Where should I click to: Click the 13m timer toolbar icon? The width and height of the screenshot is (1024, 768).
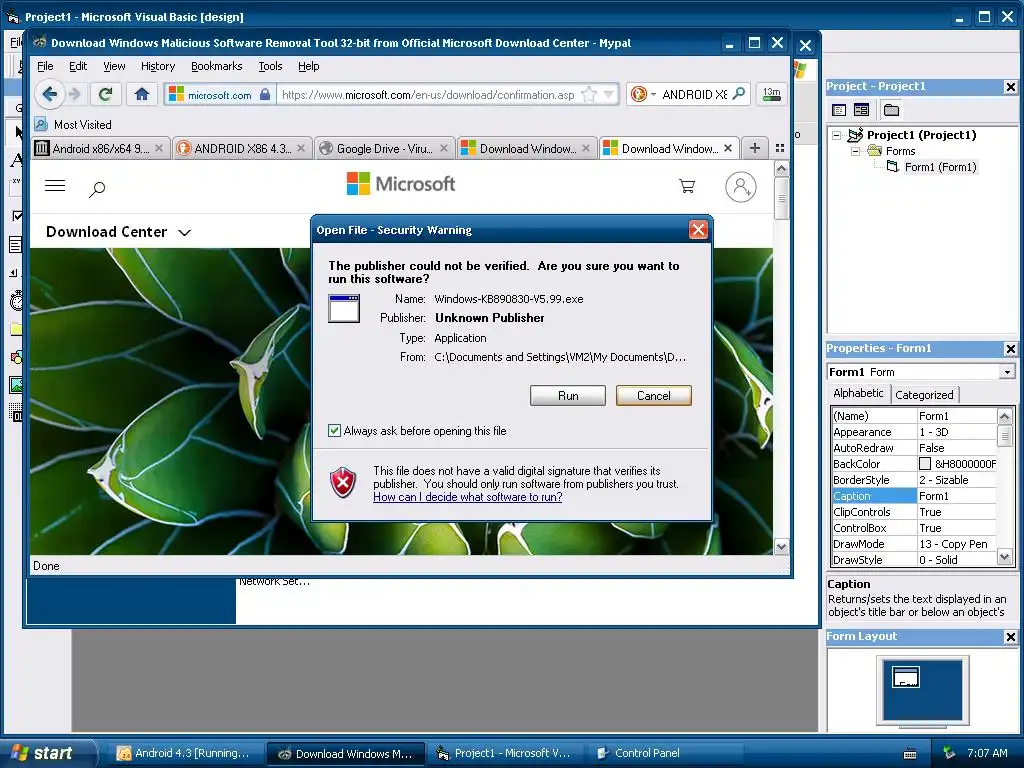pyautogui.click(x=771, y=94)
